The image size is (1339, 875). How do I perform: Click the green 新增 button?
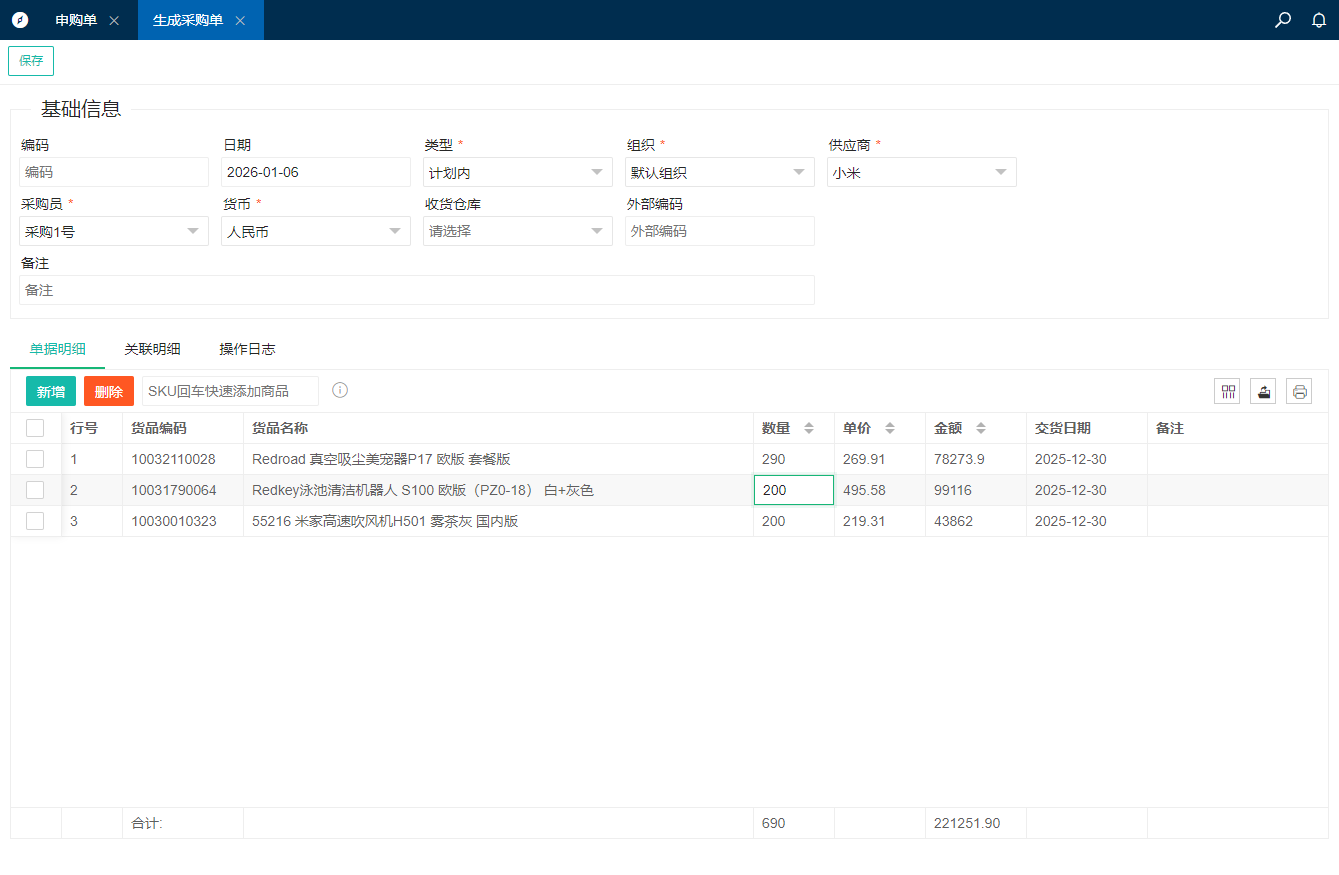(51, 391)
